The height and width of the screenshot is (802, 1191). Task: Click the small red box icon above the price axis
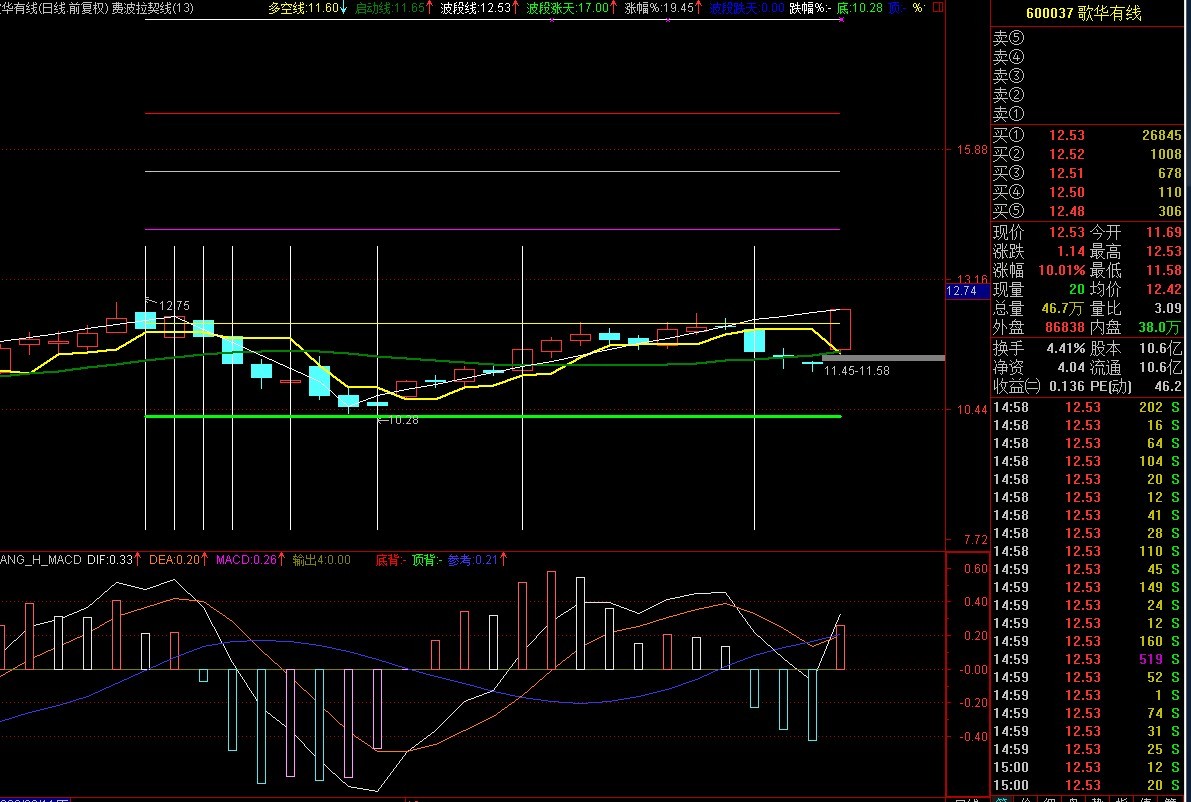pyautogui.click(x=936, y=7)
